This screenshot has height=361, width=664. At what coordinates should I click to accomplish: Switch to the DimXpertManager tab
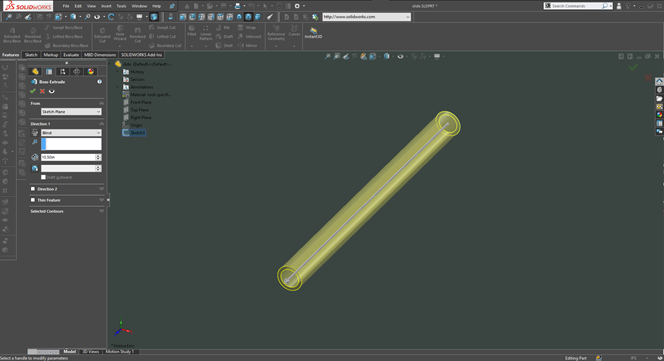[x=77, y=72]
